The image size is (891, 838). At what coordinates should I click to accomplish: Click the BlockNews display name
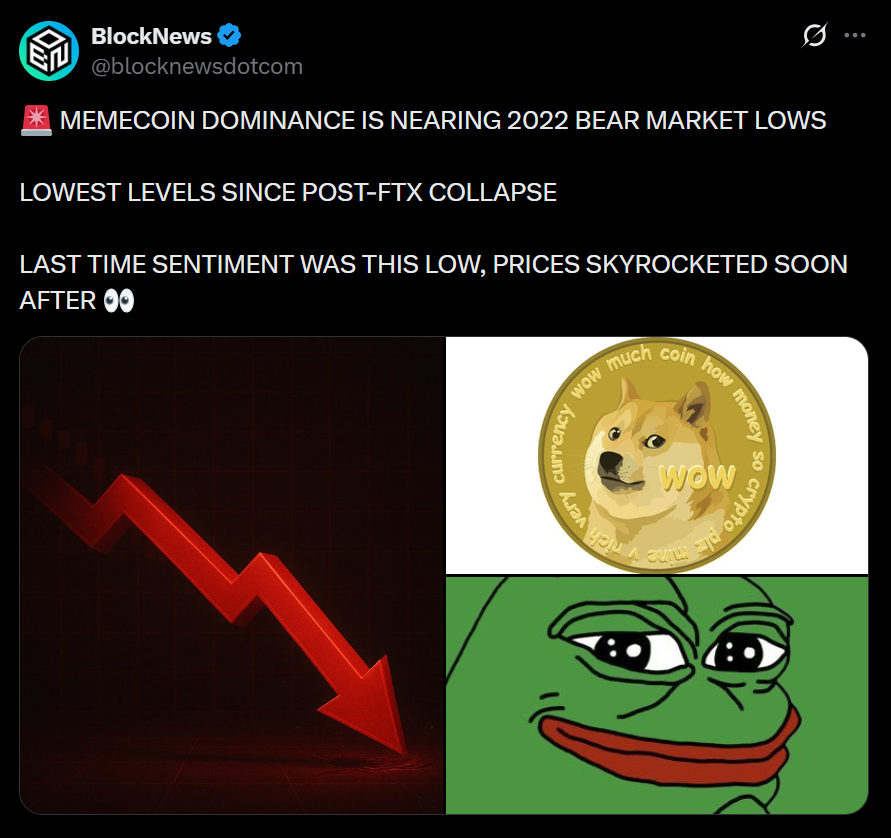tap(151, 36)
